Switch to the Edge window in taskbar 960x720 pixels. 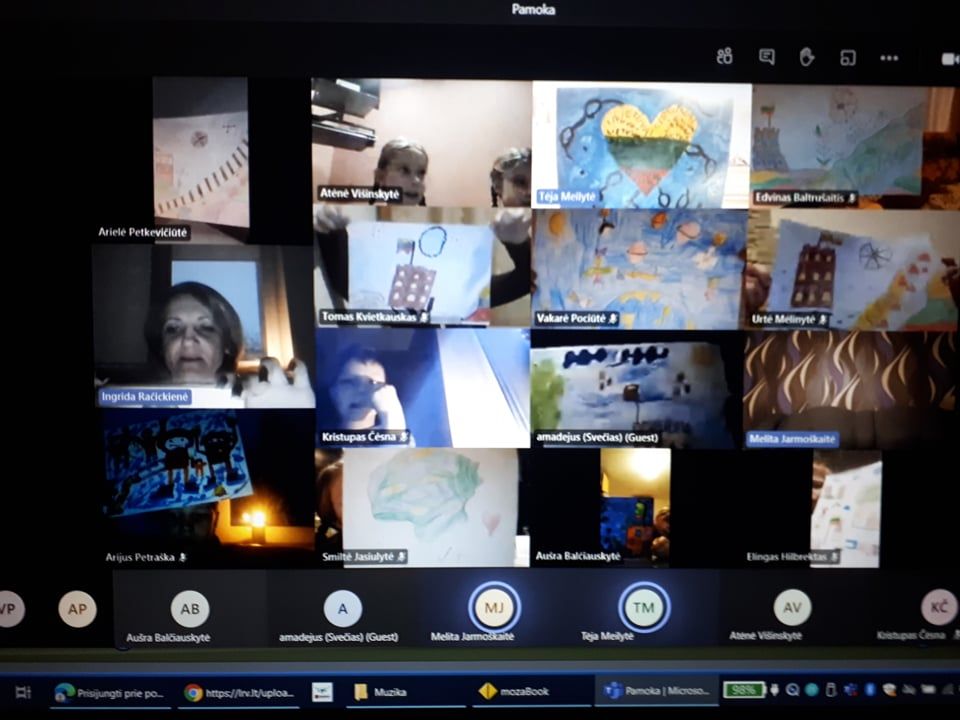click(110, 692)
